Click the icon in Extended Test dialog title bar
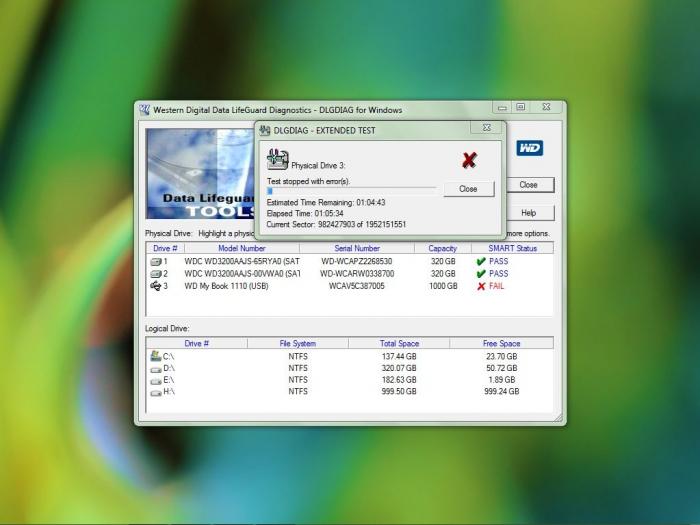 265,130
